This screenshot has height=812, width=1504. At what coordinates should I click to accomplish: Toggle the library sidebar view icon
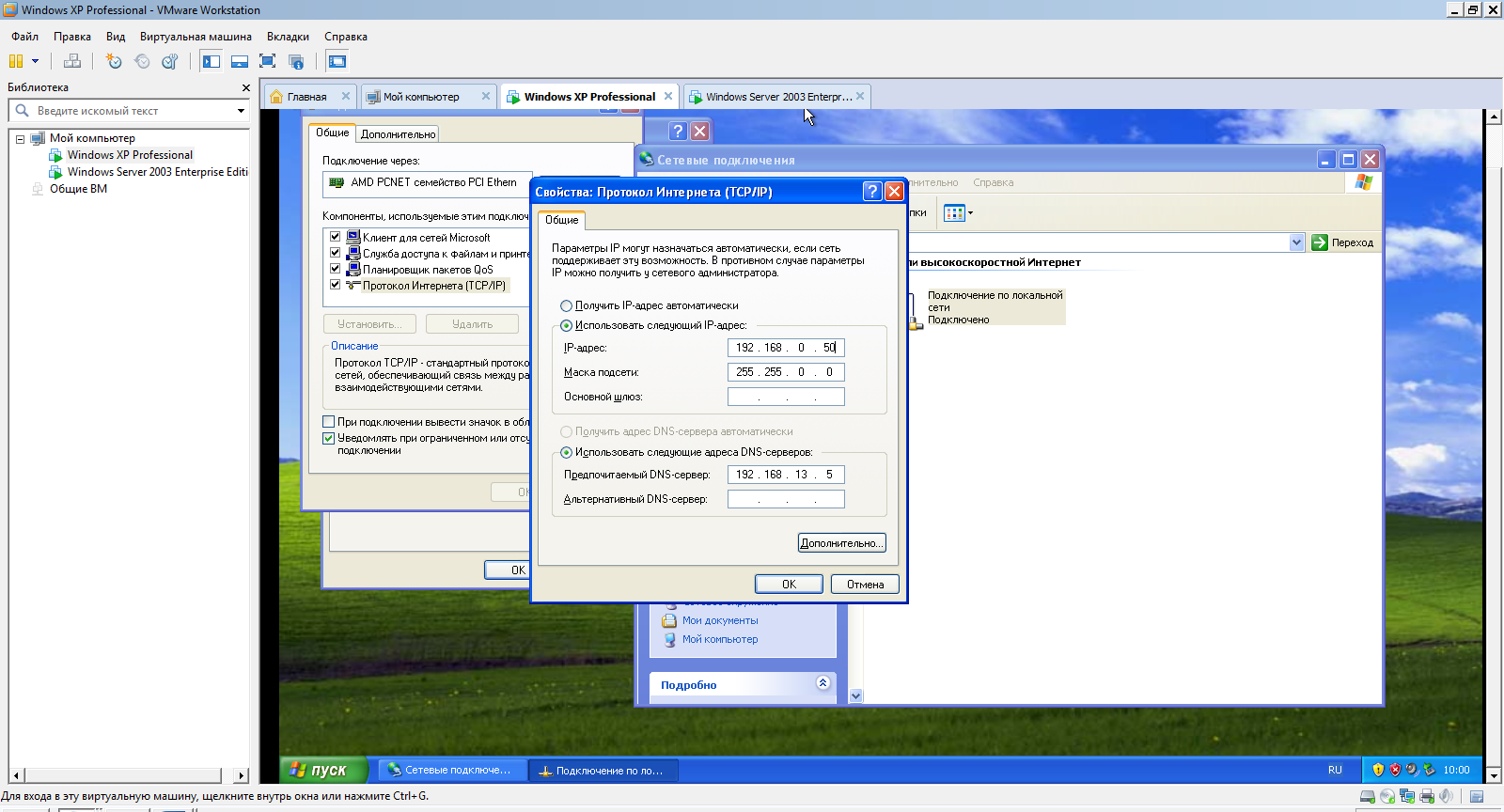(211, 61)
